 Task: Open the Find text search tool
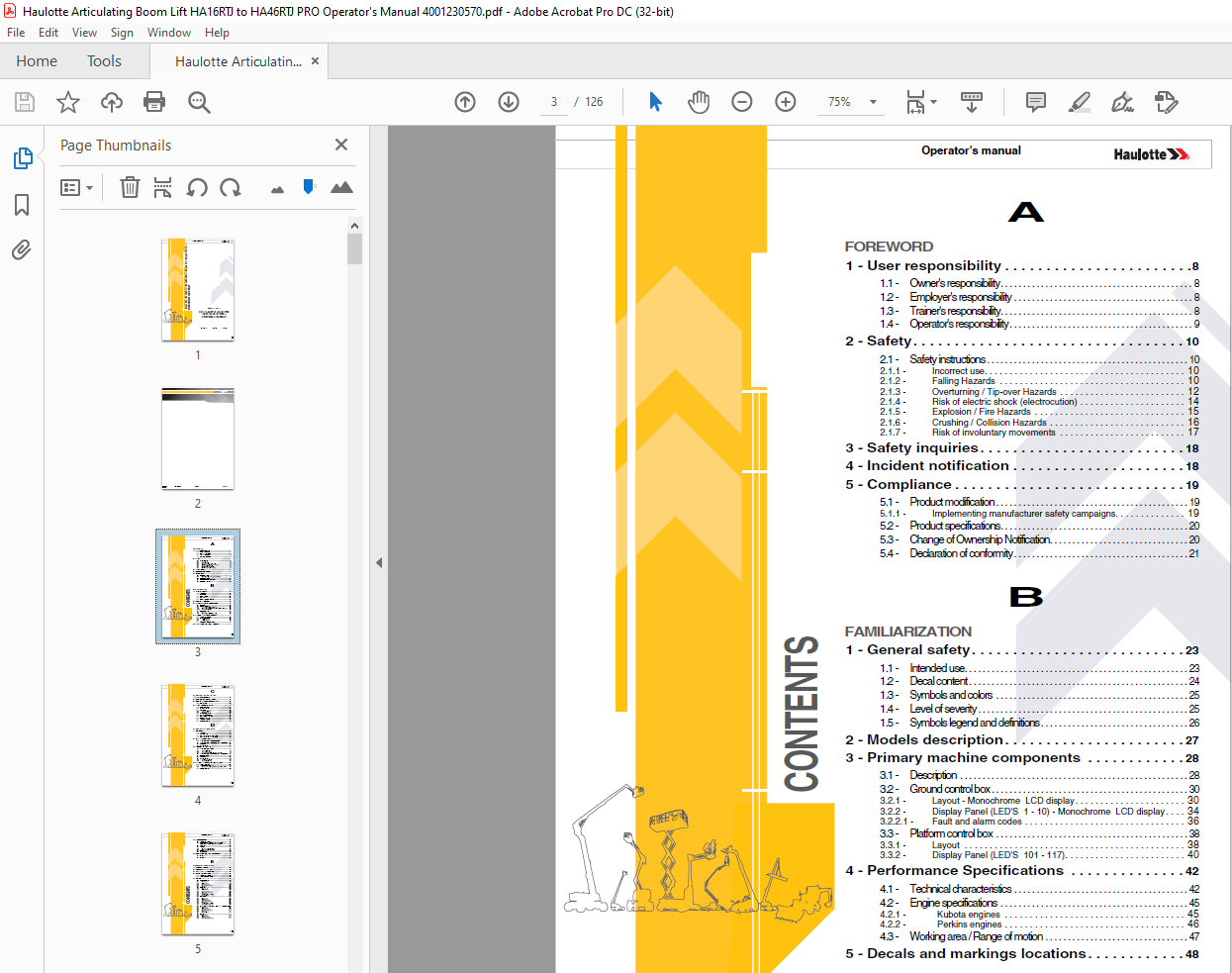(199, 102)
